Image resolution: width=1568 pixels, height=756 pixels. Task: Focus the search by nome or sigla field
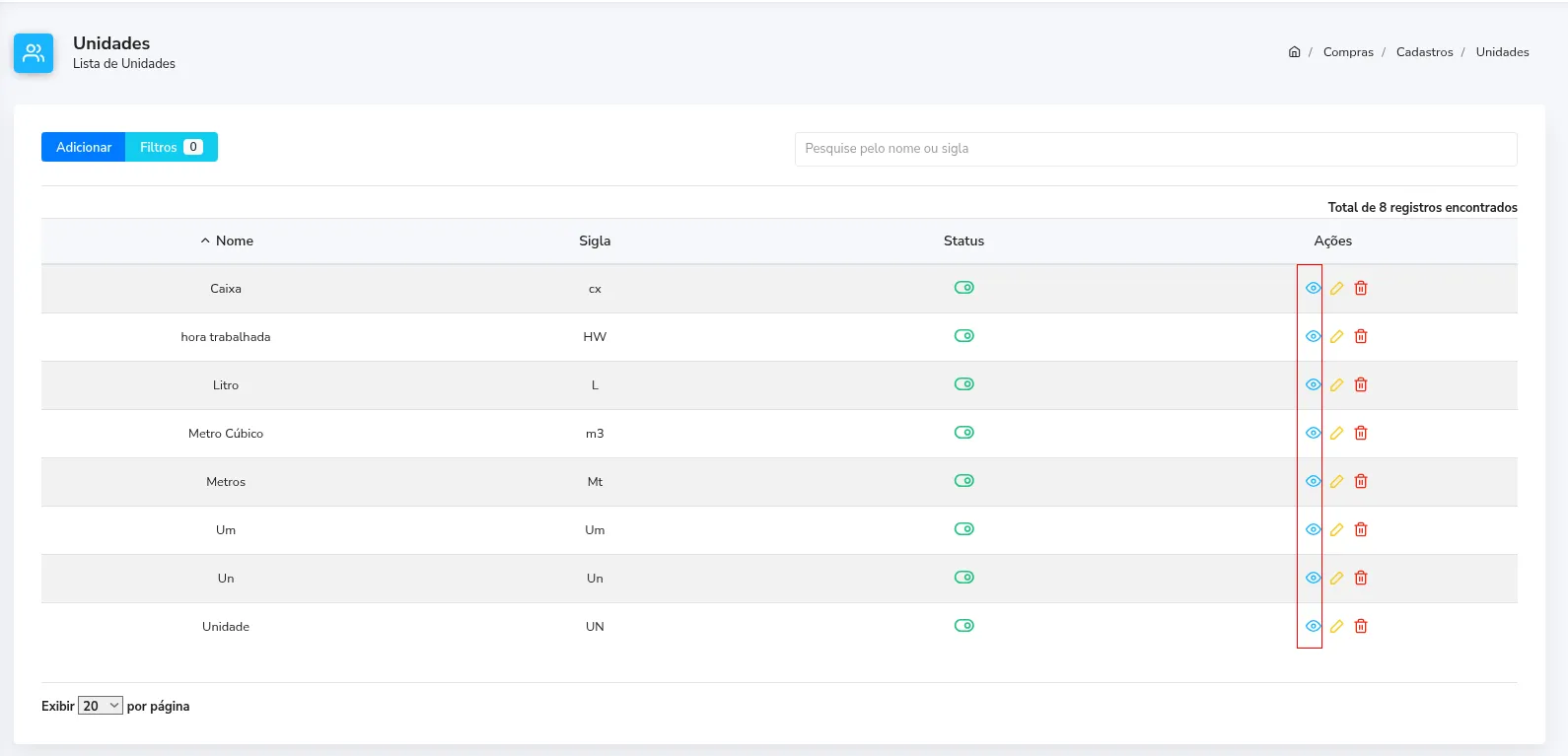(x=1156, y=149)
